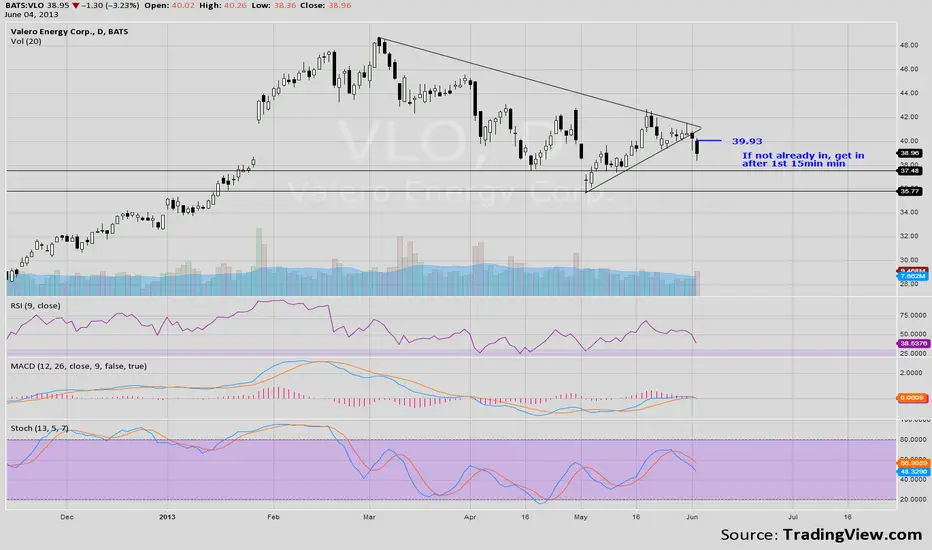Click the 50.0000 RSI scale label
Image resolution: width=932 pixels, height=550 pixels.
point(912,334)
